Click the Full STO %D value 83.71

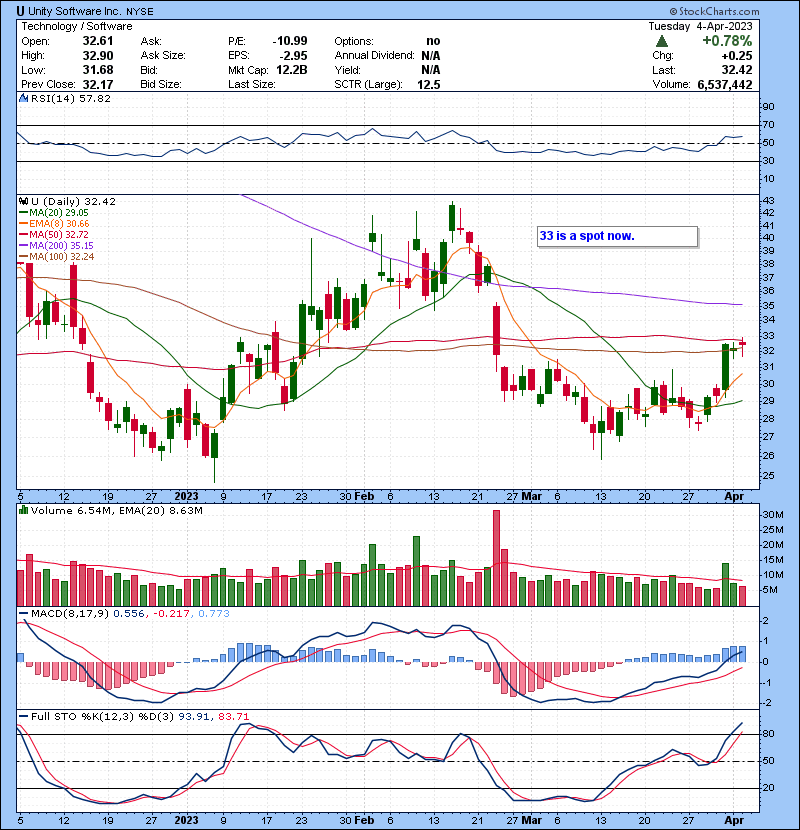[233, 717]
